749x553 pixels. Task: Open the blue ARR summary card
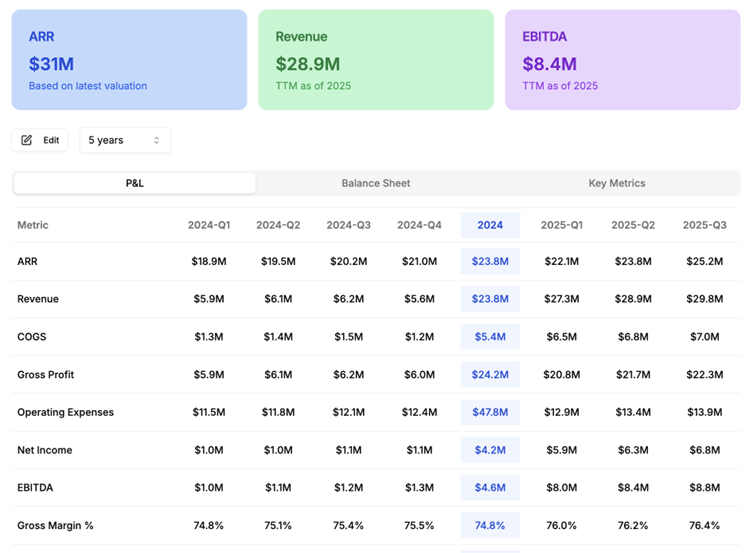click(129, 60)
